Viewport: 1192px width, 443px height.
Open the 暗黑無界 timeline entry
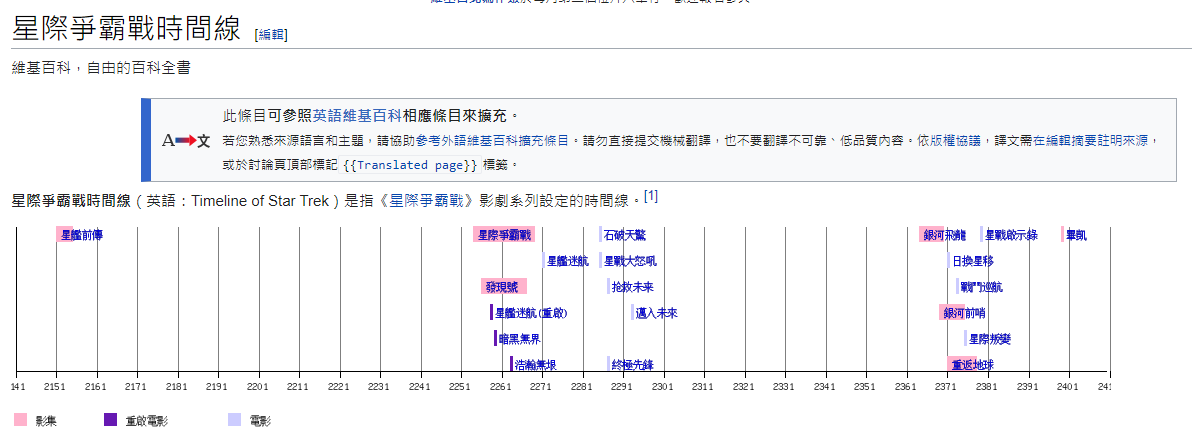(518, 338)
